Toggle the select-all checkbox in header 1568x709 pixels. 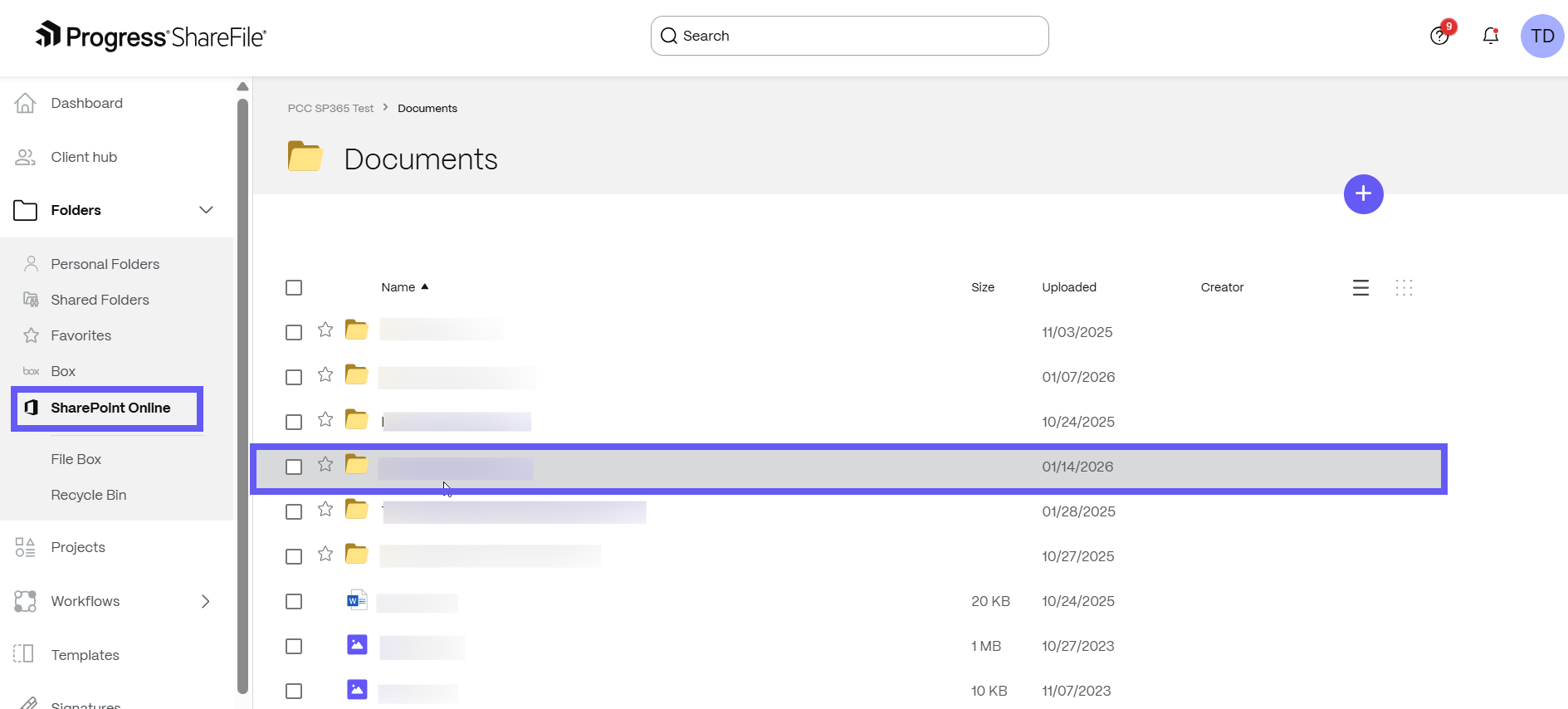294,288
